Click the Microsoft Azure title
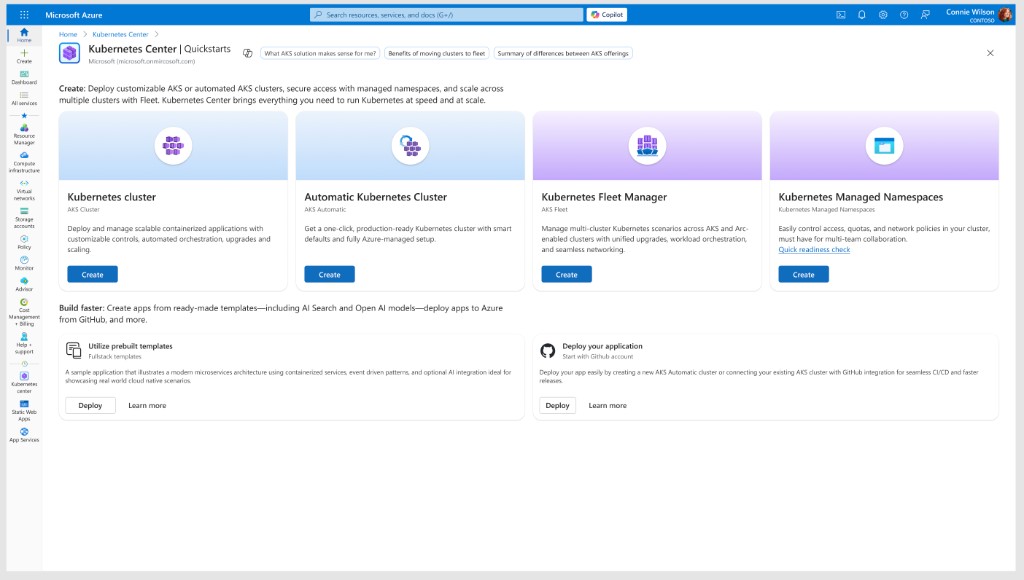The height and width of the screenshot is (580, 1024). 74,14
